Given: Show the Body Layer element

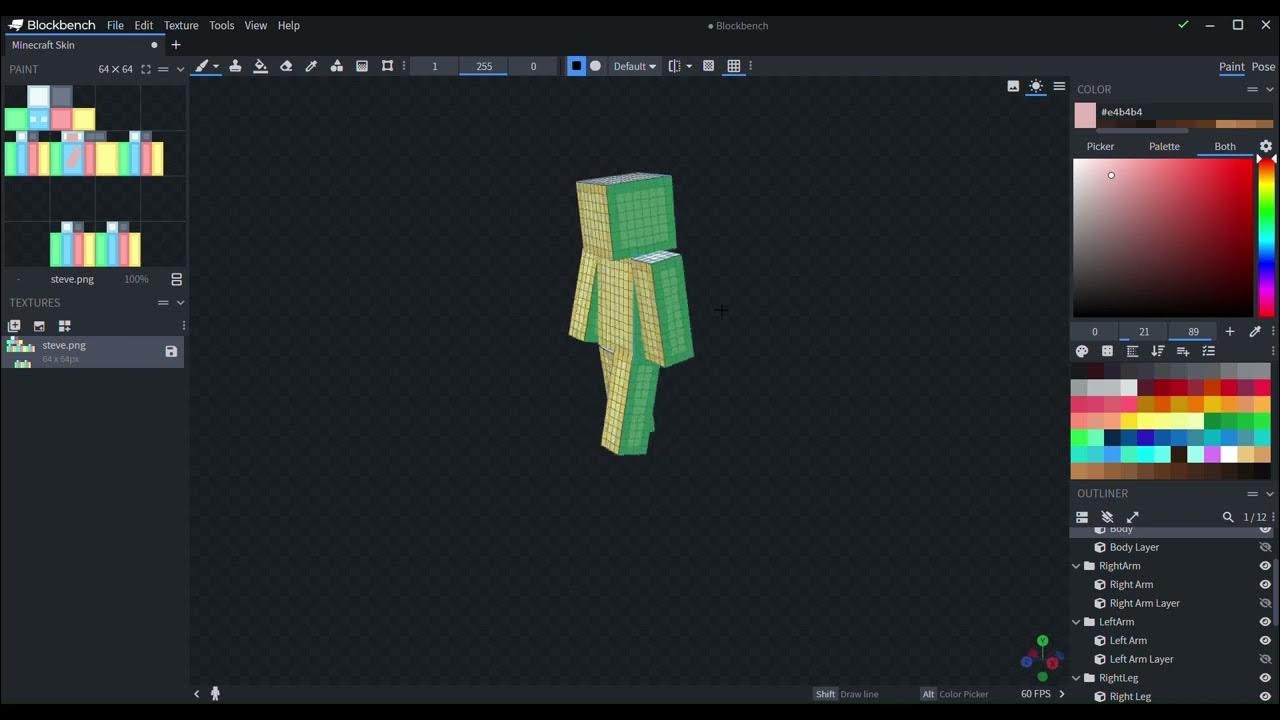Looking at the screenshot, I should 1265,547.
